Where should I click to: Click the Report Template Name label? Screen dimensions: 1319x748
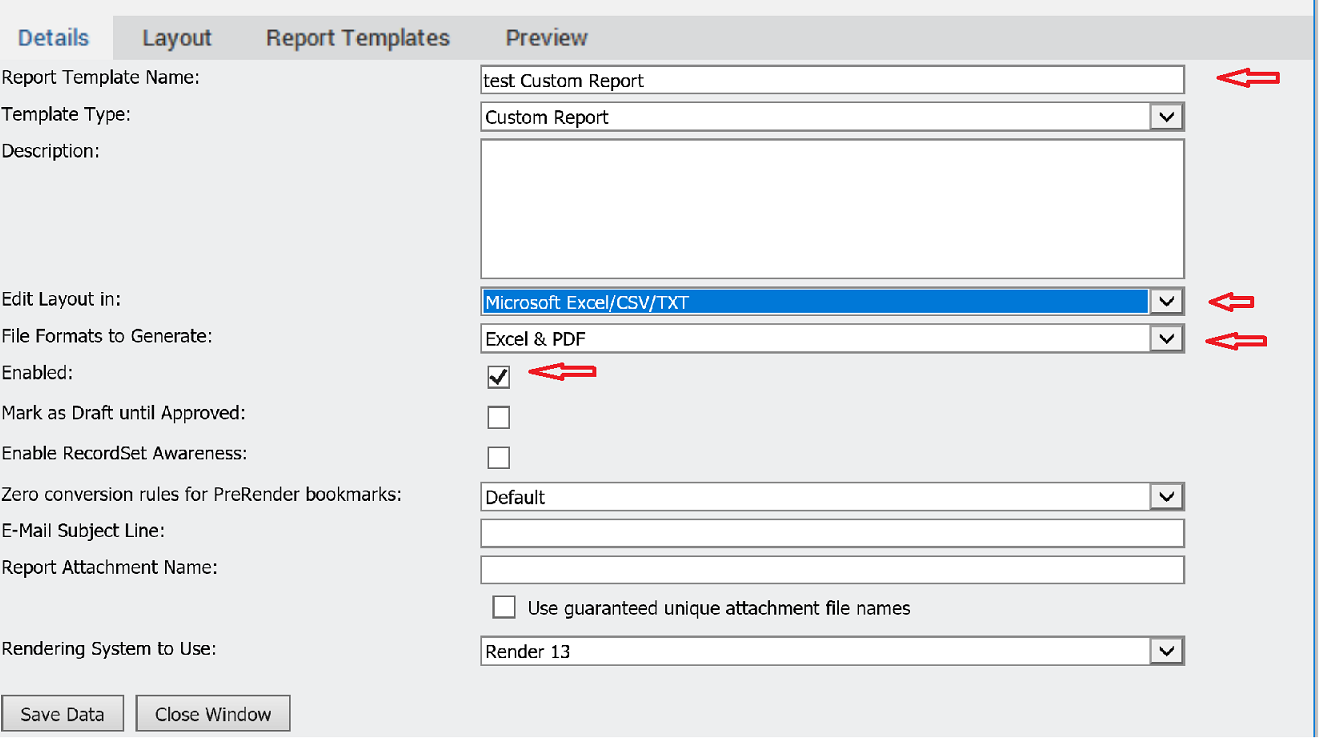click(x=101, y=77)
